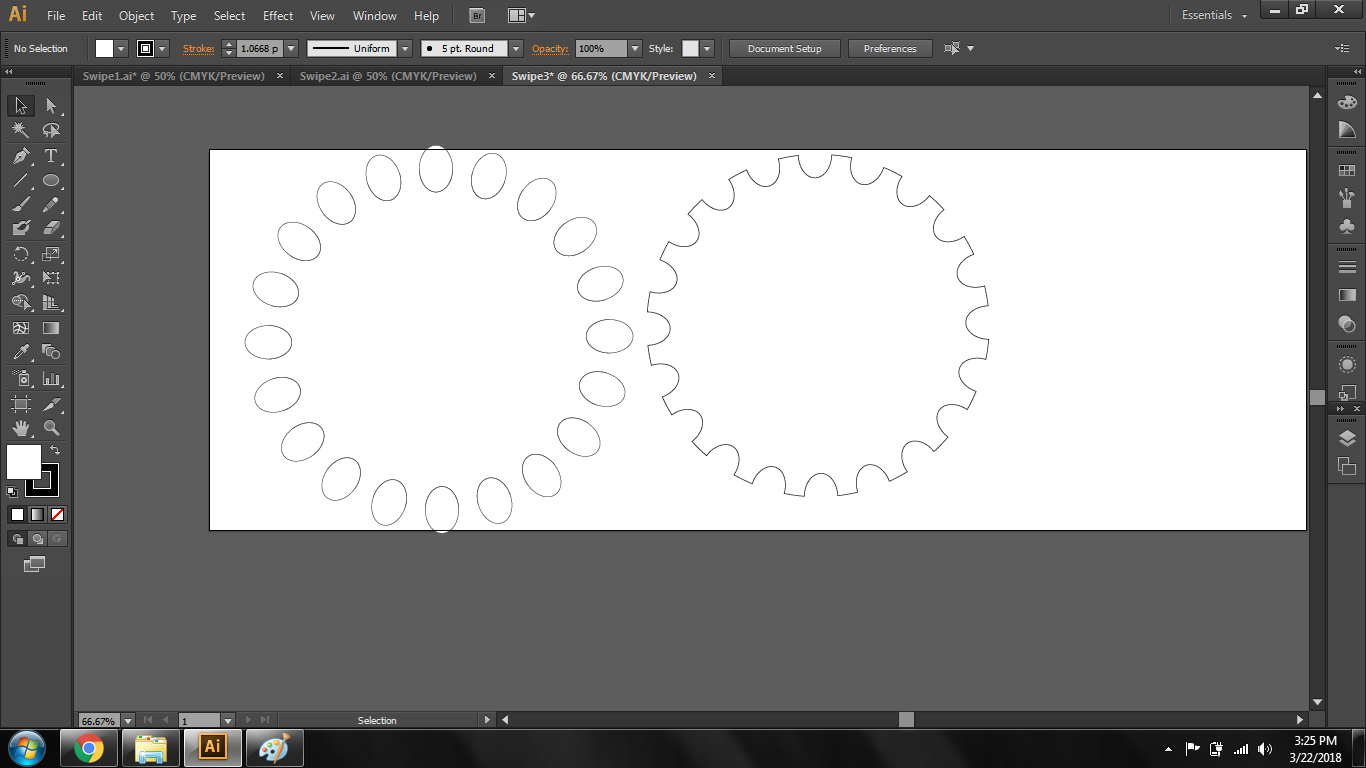Click the Document Setup button
The height and width of the screenshot is (768, 1366).
click(x=784, y=49)
